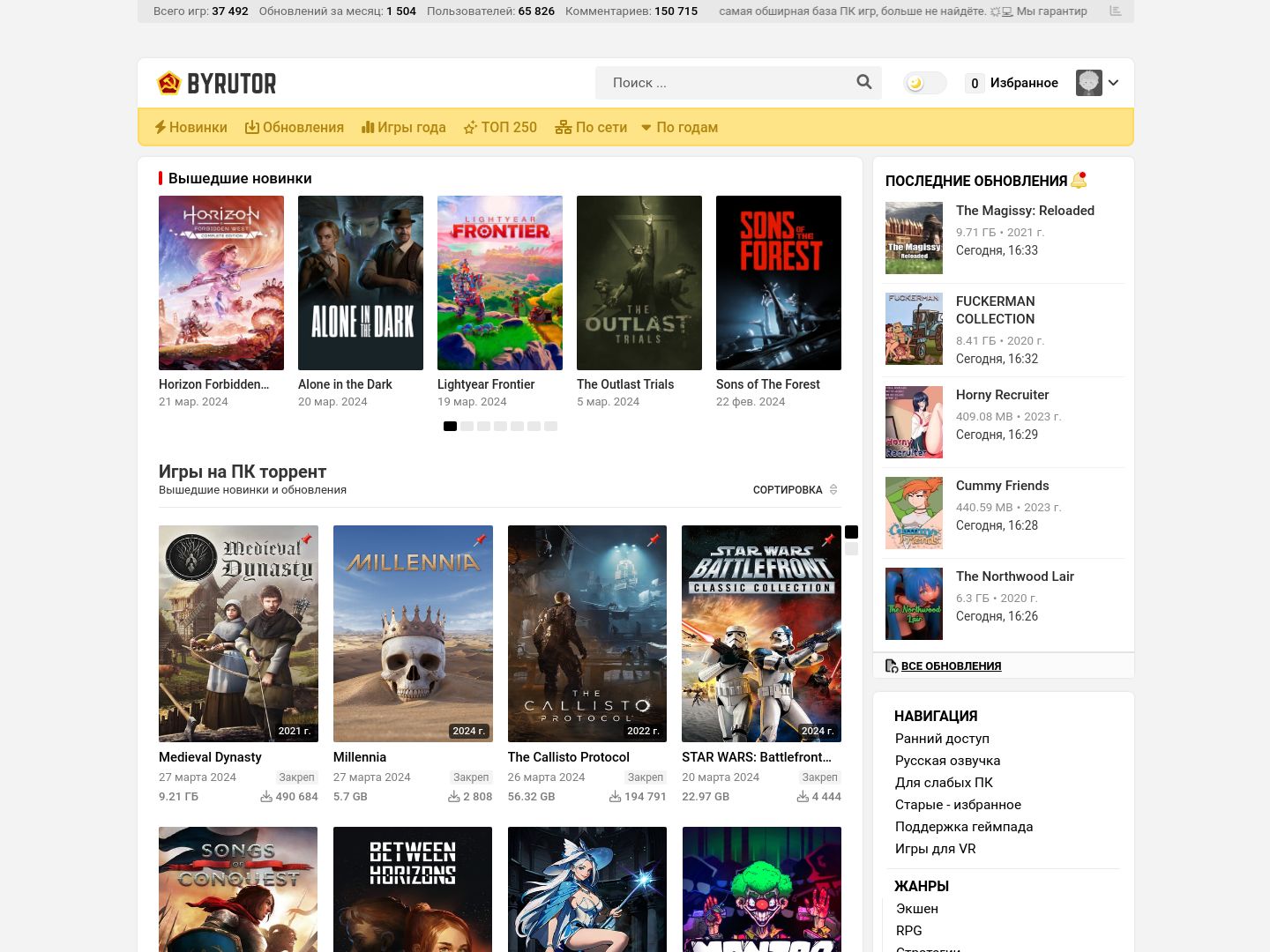The image size is (1270, 952).
Task: Open Поддержка геймпада navigation link
Action: 964,826
